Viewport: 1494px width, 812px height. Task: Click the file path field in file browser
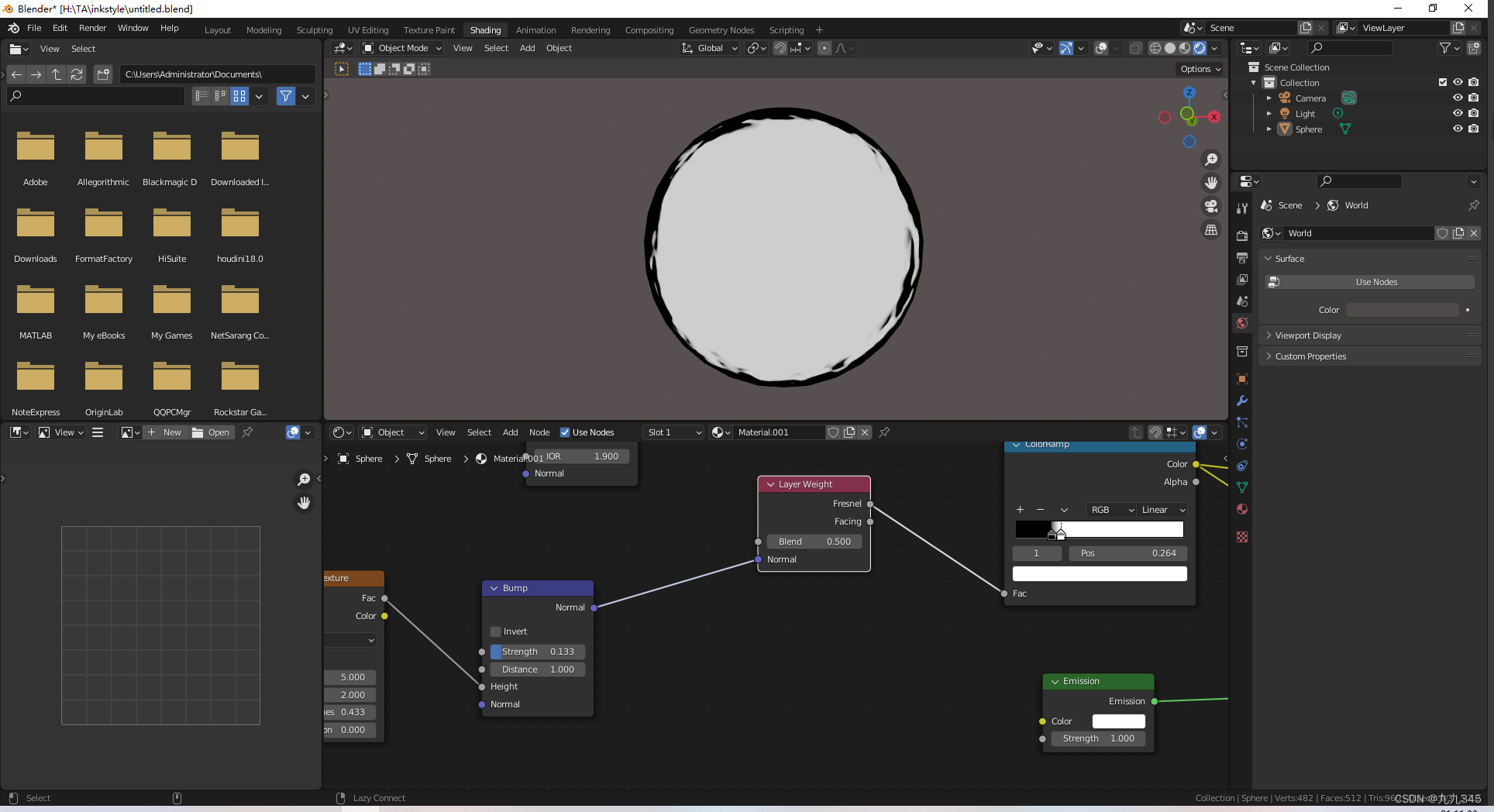pyautogui.click(x=217, y=74)
